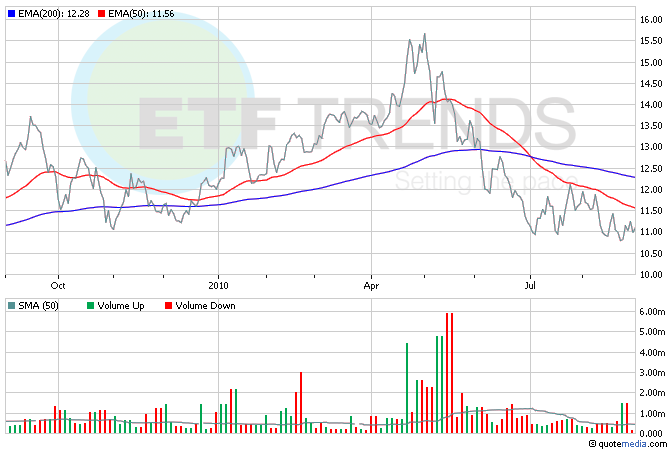671x449 pixels.
Task: Click the 5.00m volume axis label
Action: click(x=653, y=332)
